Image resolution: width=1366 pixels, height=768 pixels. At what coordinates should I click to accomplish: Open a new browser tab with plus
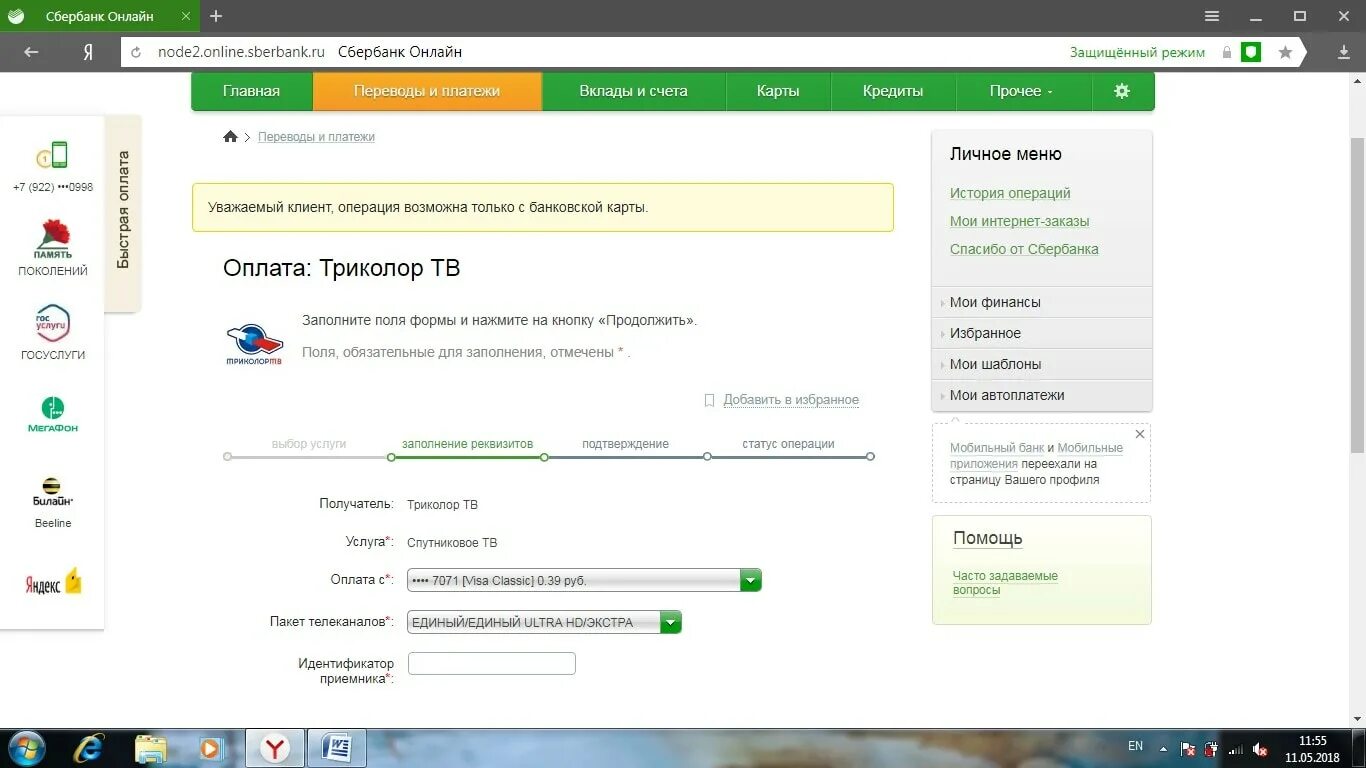click(216, 16)
